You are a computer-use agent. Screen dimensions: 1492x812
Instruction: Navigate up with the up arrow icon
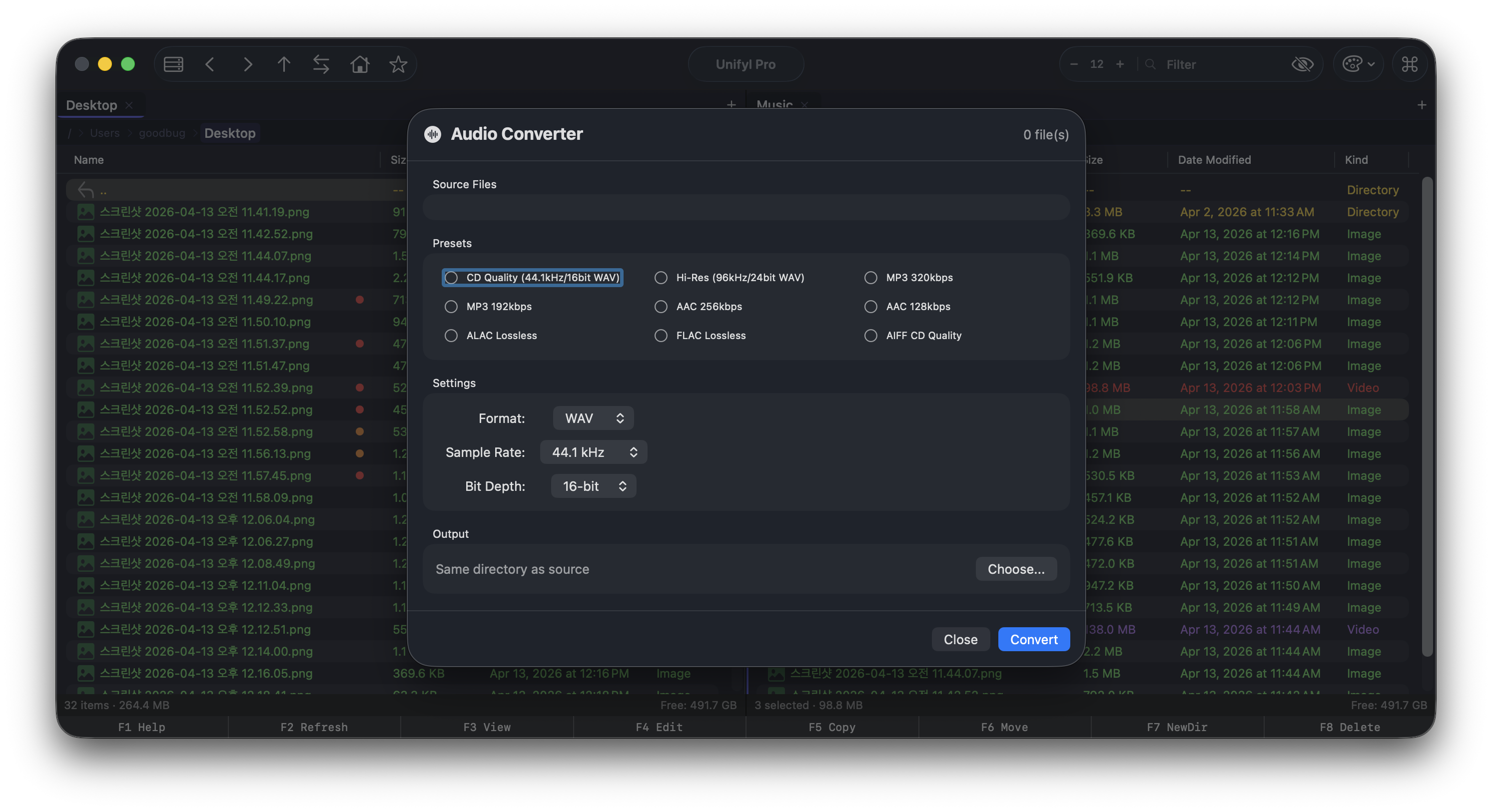point(284,64)
